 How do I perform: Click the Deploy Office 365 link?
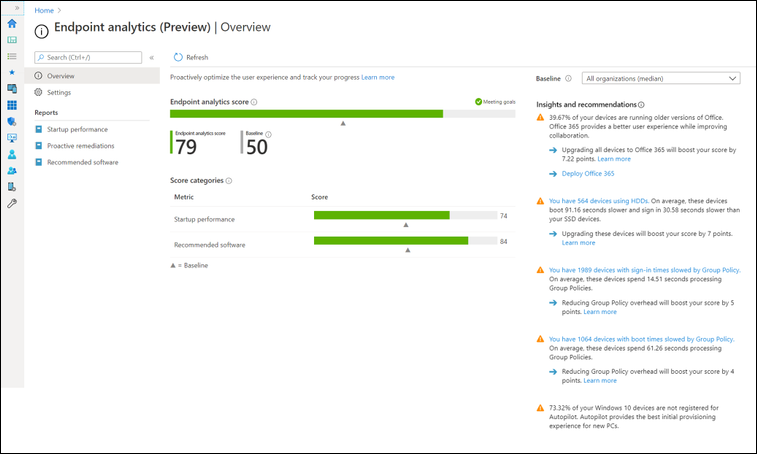(x=588, y=173)
